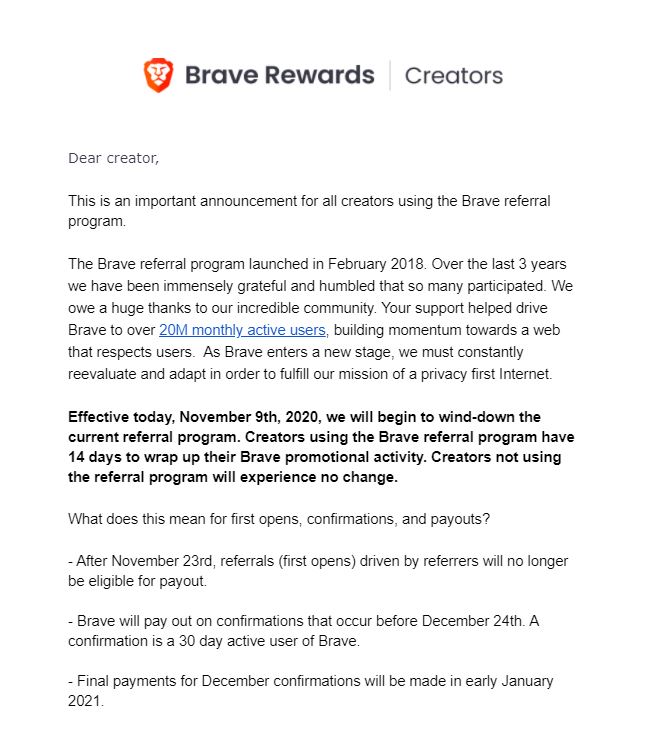Click the Brave Rewards wordmark
Viewport: 647px width, 736px height.
click(280, 75)
